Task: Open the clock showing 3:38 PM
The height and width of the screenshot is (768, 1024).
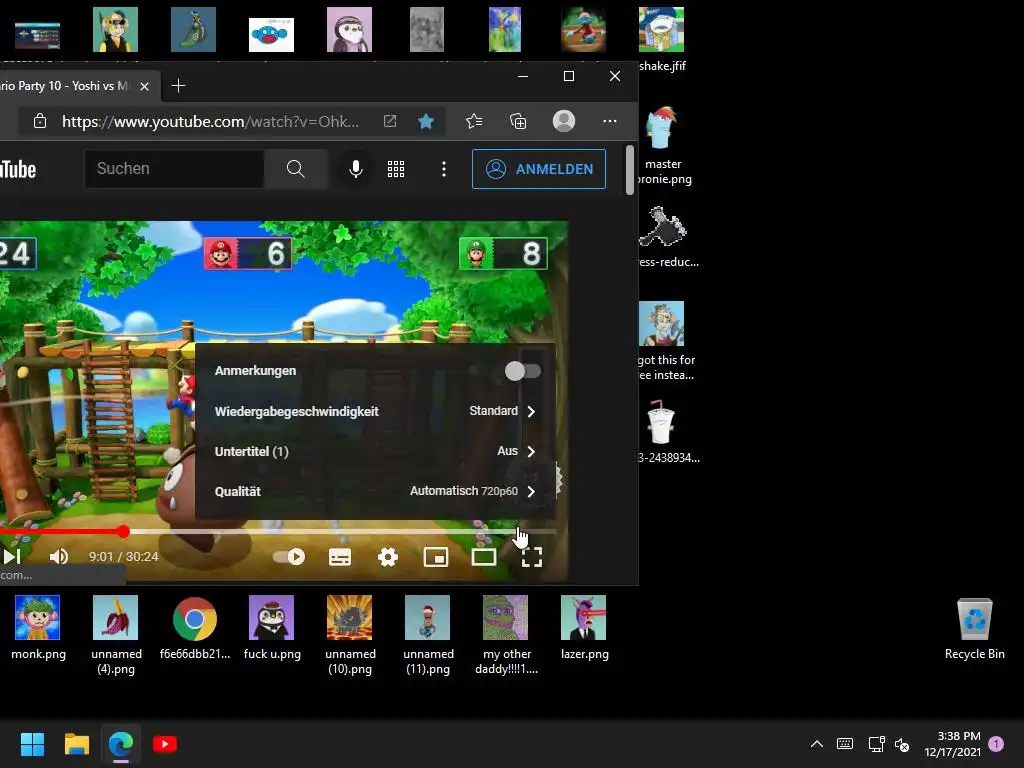Action: point(953,744)
